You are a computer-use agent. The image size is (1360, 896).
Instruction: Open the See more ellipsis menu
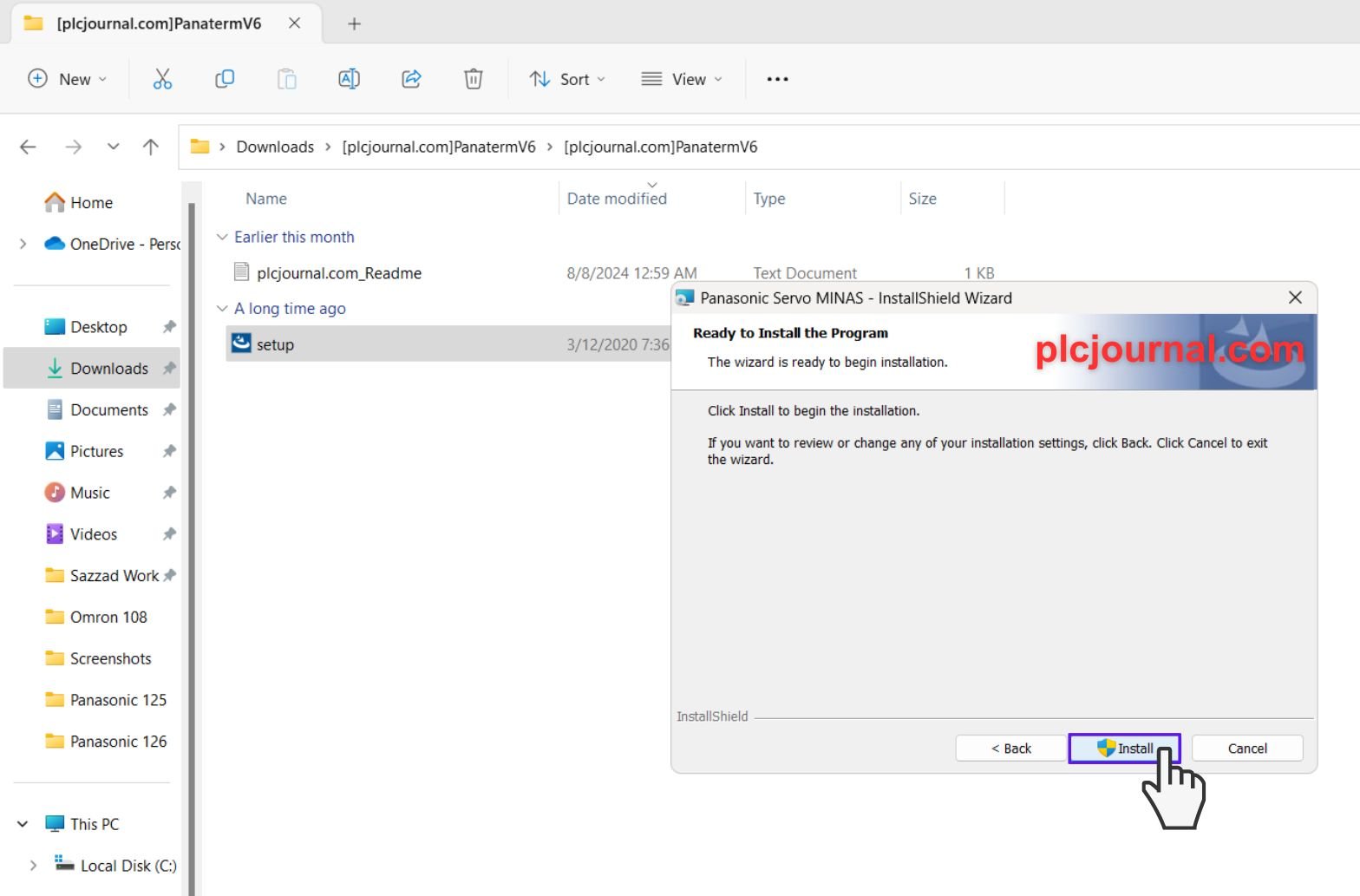point(777,79)
